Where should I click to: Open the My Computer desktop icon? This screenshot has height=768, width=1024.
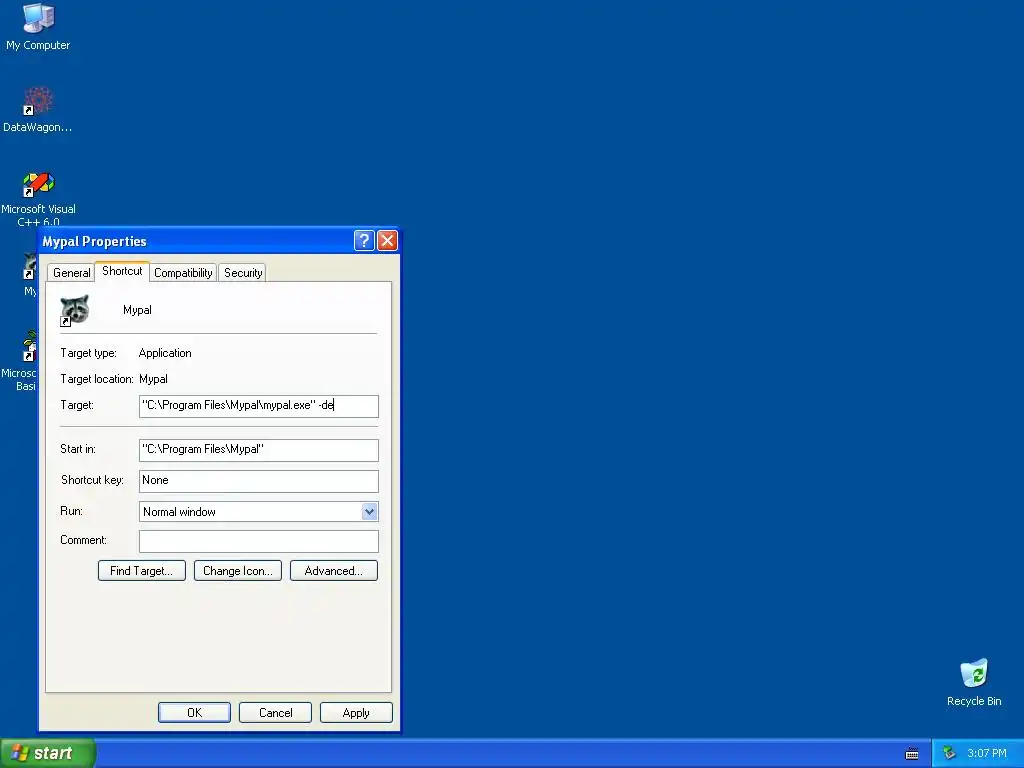click(38, 26)
